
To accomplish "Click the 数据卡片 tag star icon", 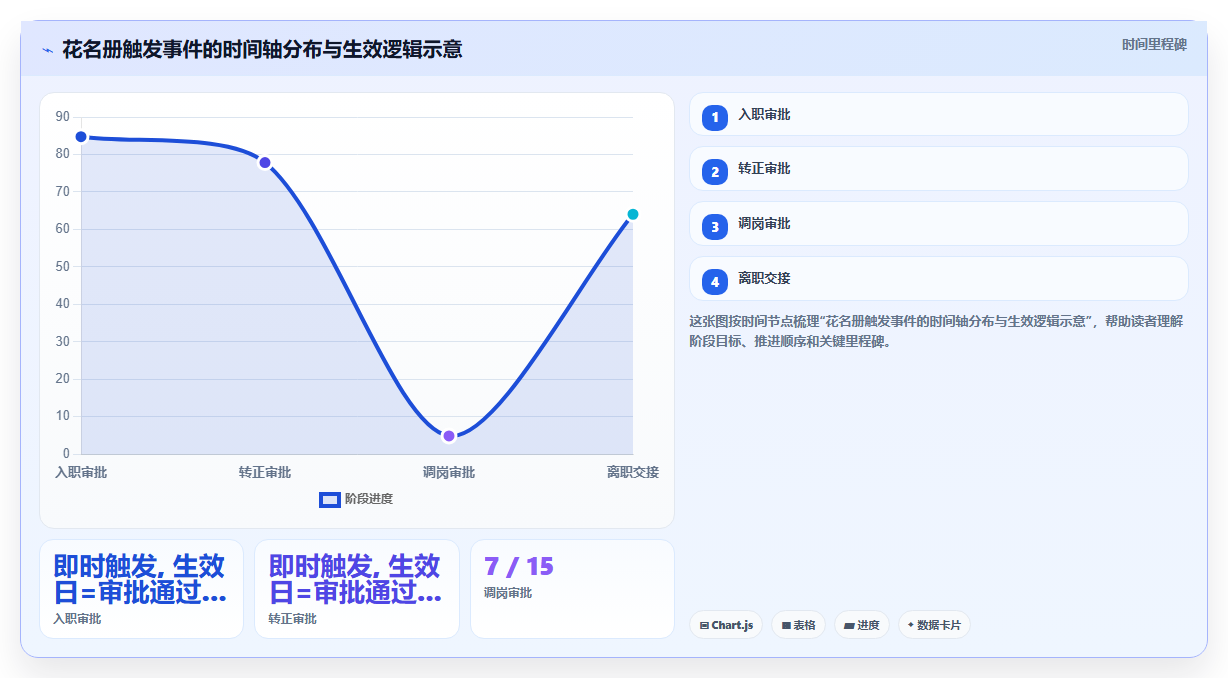I will [x=910, y=625].
